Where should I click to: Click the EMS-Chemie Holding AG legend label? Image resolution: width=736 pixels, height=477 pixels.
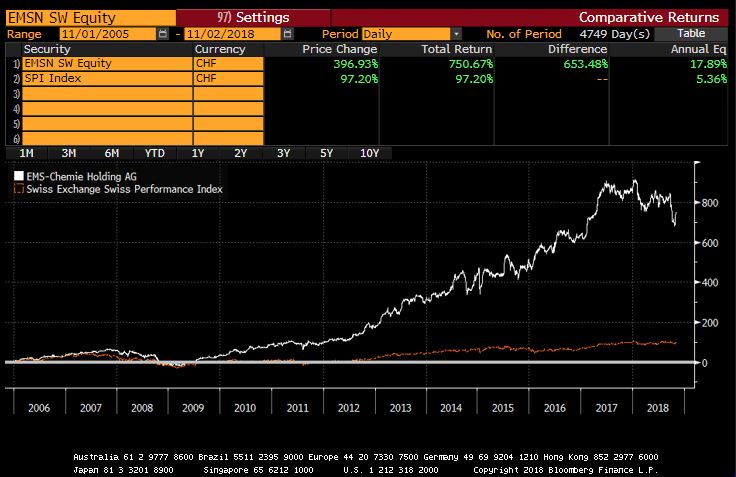[x=81, y=177]
